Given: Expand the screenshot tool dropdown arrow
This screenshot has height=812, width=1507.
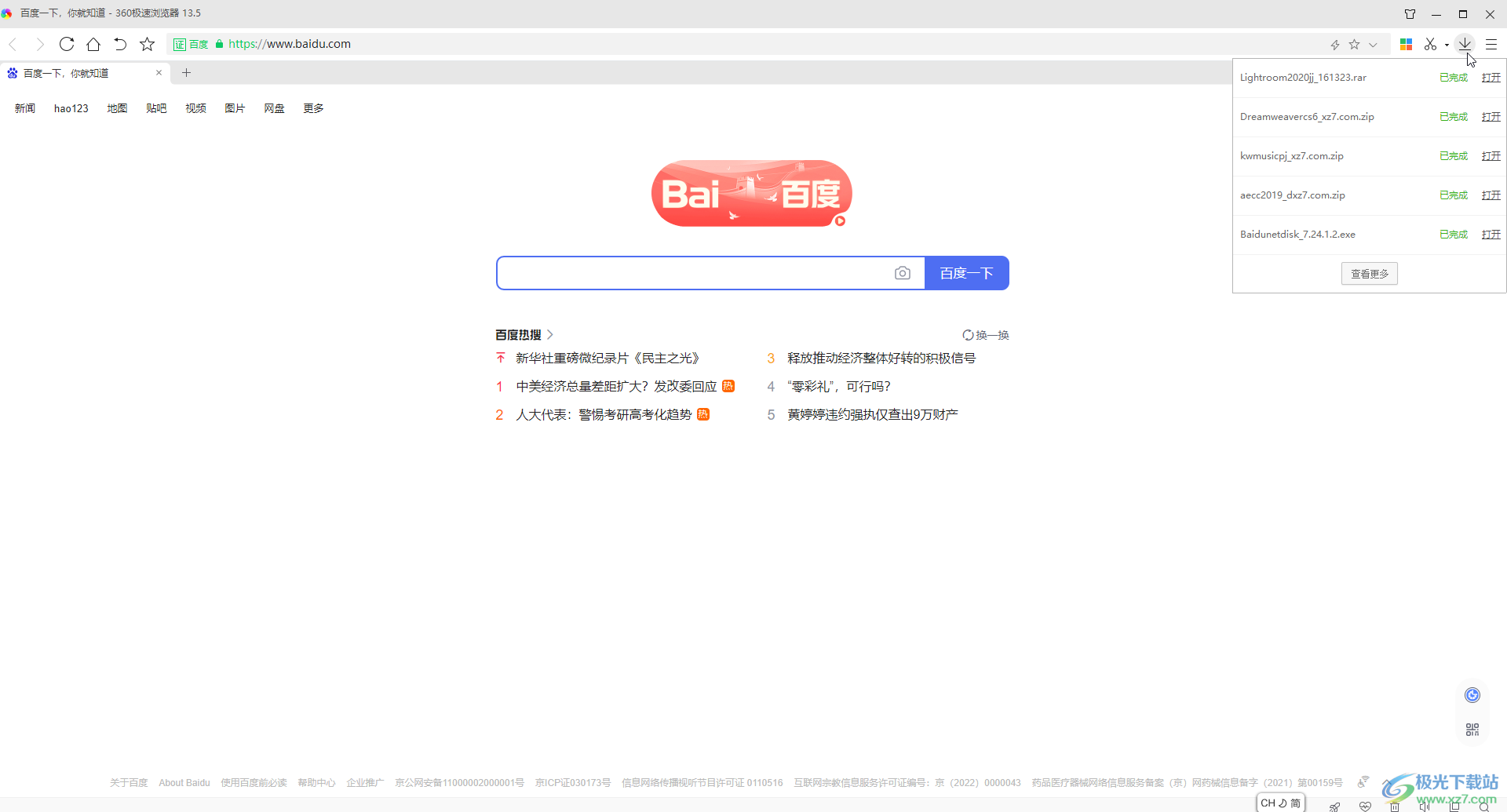Looking at the screenshot, I should [x=1447, y=45].
